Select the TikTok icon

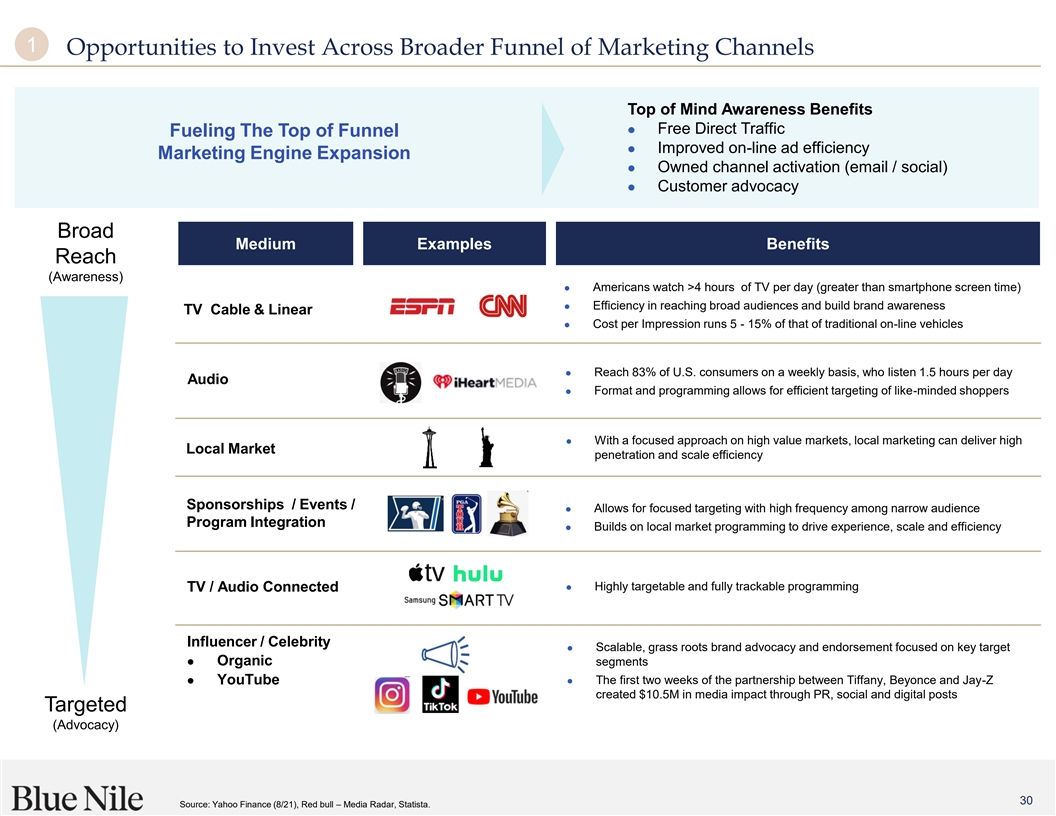tap(440, 694)
